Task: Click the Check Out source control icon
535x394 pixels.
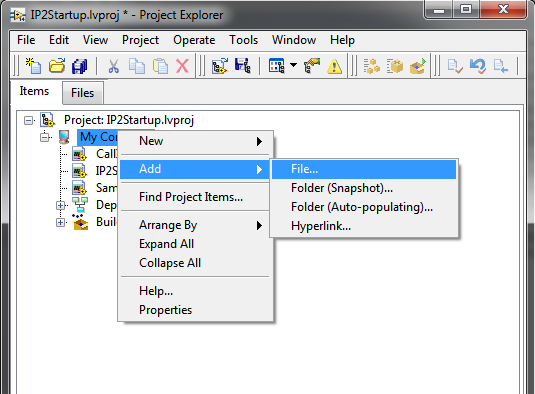Action: tap(501, 66)
